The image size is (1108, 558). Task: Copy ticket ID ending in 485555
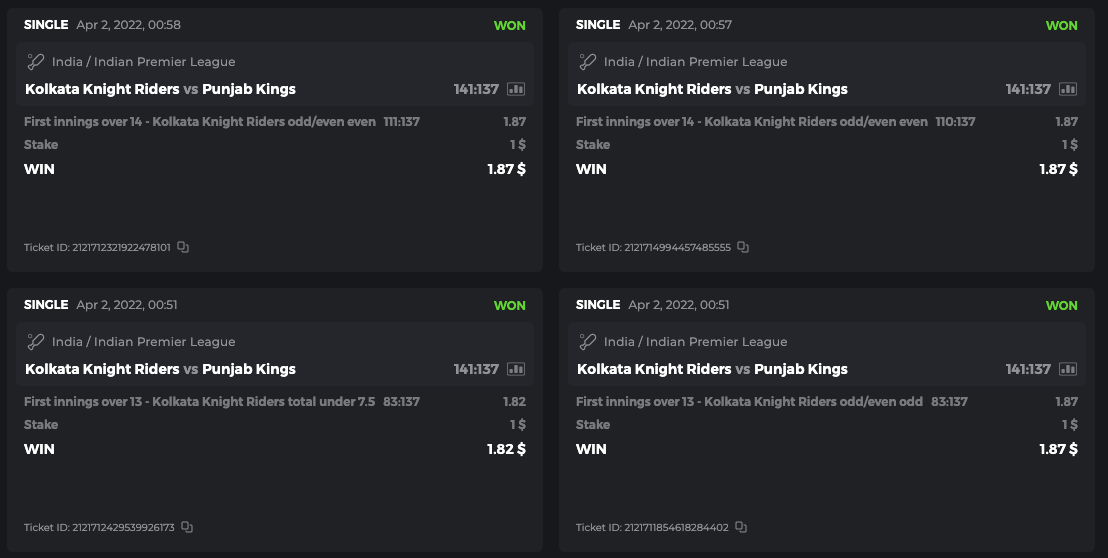click(x=743, y=247)
